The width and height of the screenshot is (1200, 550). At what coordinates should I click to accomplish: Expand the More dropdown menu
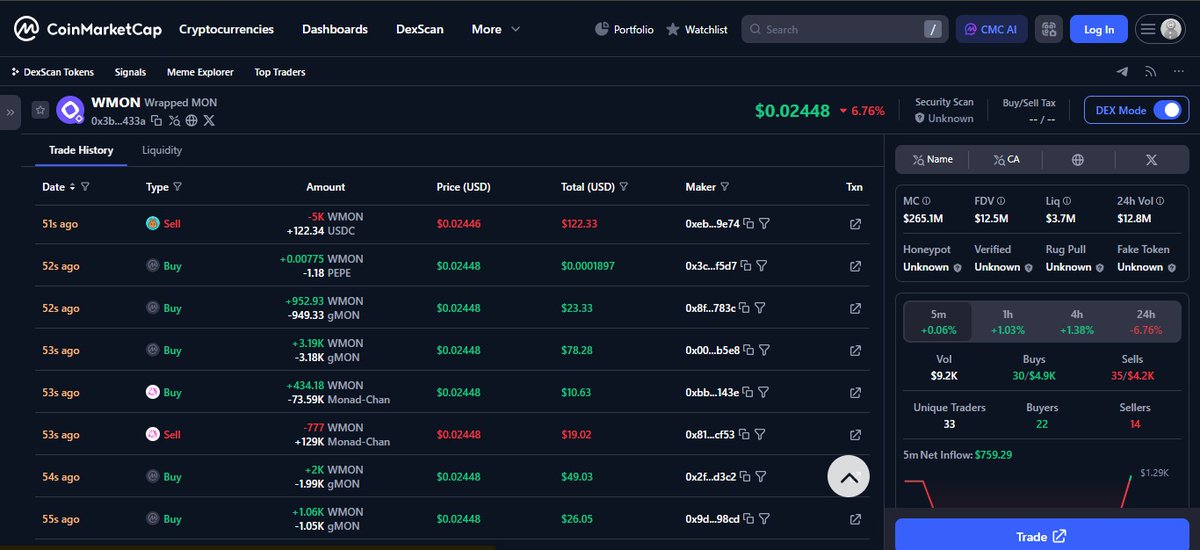coord(496,29)
